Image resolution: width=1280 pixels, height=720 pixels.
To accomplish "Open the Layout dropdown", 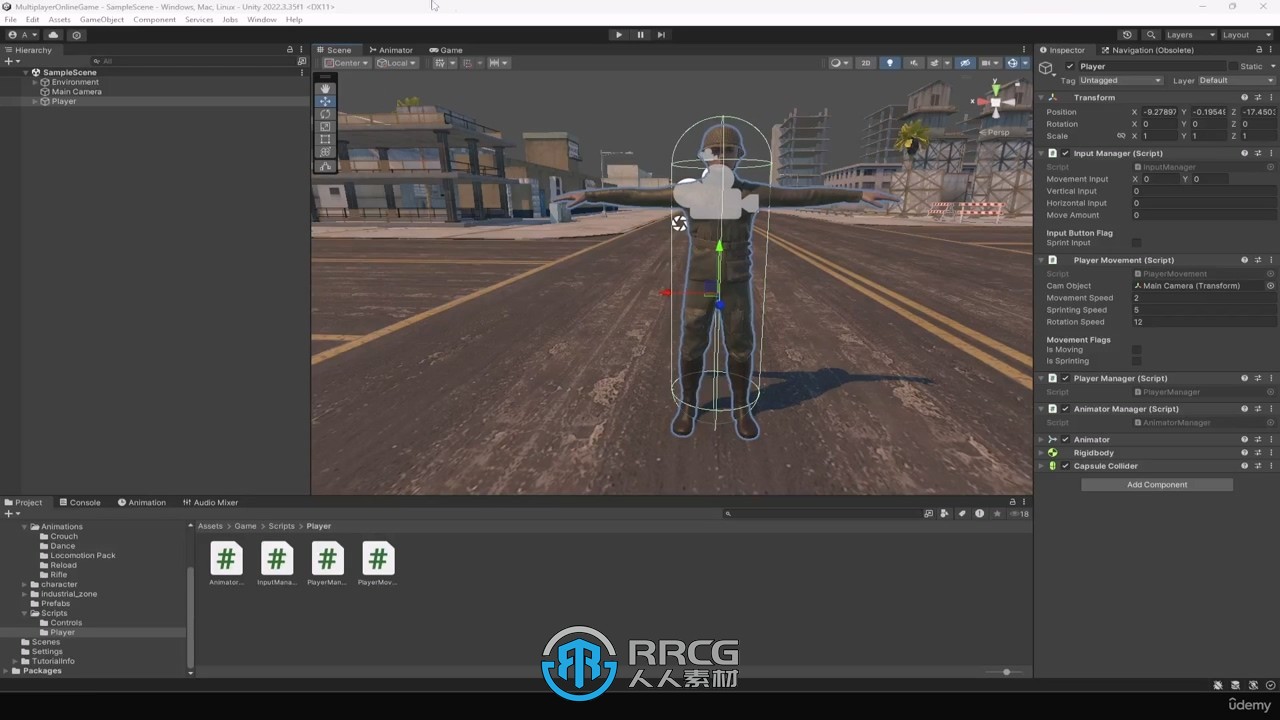I will coord(1246,35).
